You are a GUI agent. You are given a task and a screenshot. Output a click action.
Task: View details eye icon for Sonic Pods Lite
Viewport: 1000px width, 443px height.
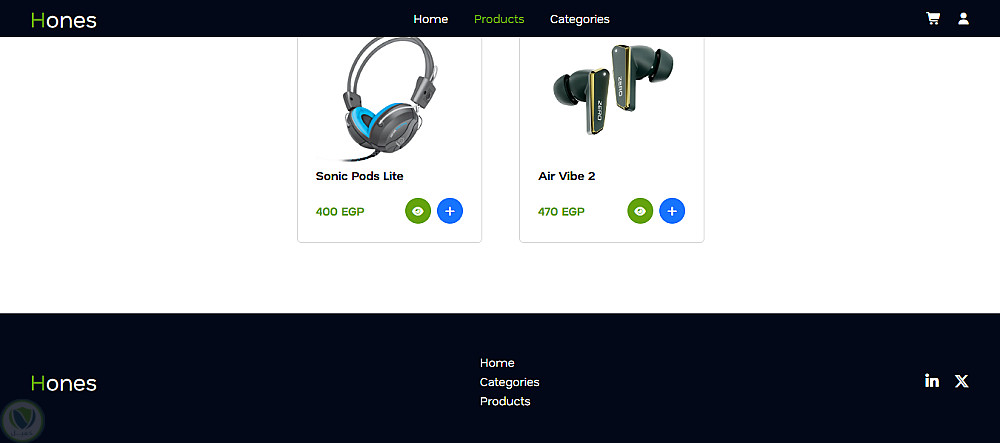418,211
